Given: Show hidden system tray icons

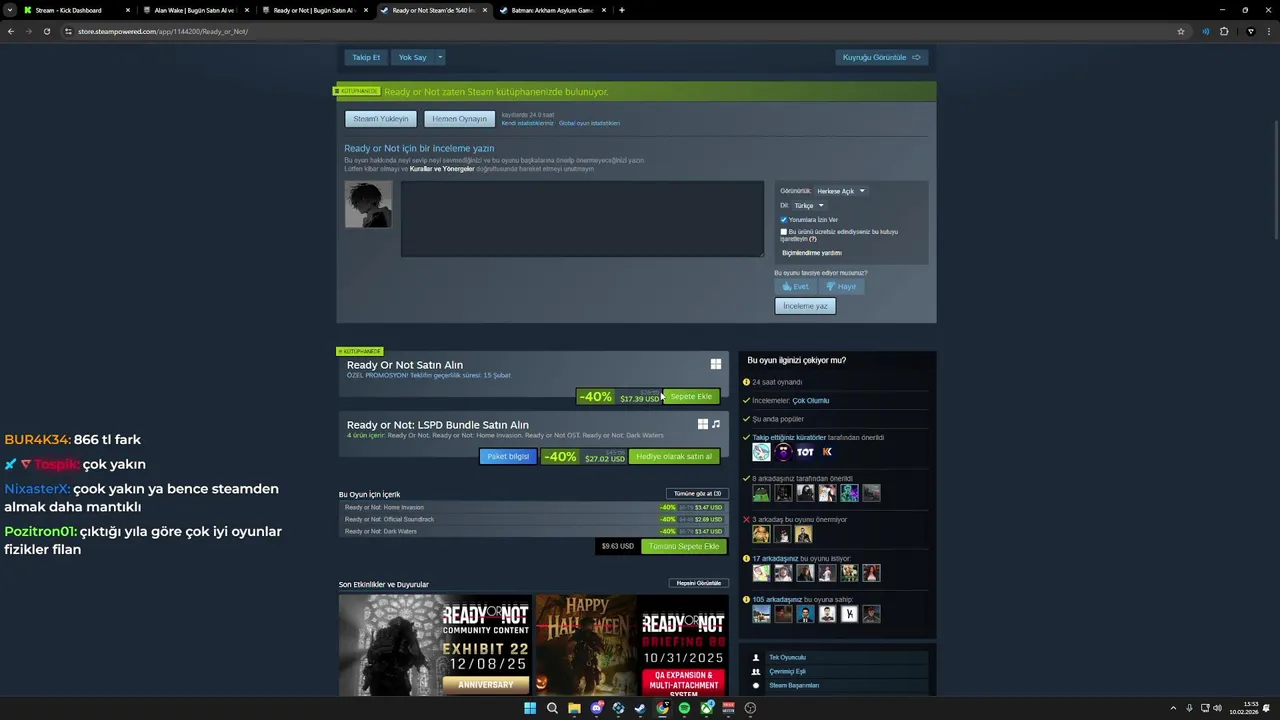Looking at the screenshot, I should [x=1173, y=708].
